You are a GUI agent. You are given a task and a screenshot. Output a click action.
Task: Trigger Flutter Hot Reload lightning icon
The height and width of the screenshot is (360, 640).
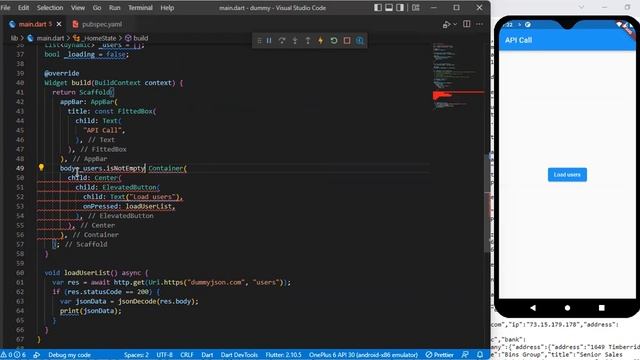coord(321,40)
